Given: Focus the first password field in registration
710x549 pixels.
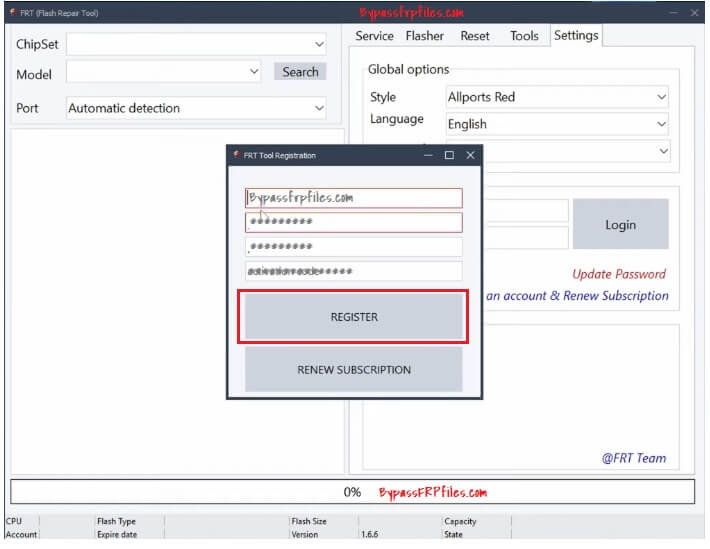Looking at the screenshot, I should (354, 222).
